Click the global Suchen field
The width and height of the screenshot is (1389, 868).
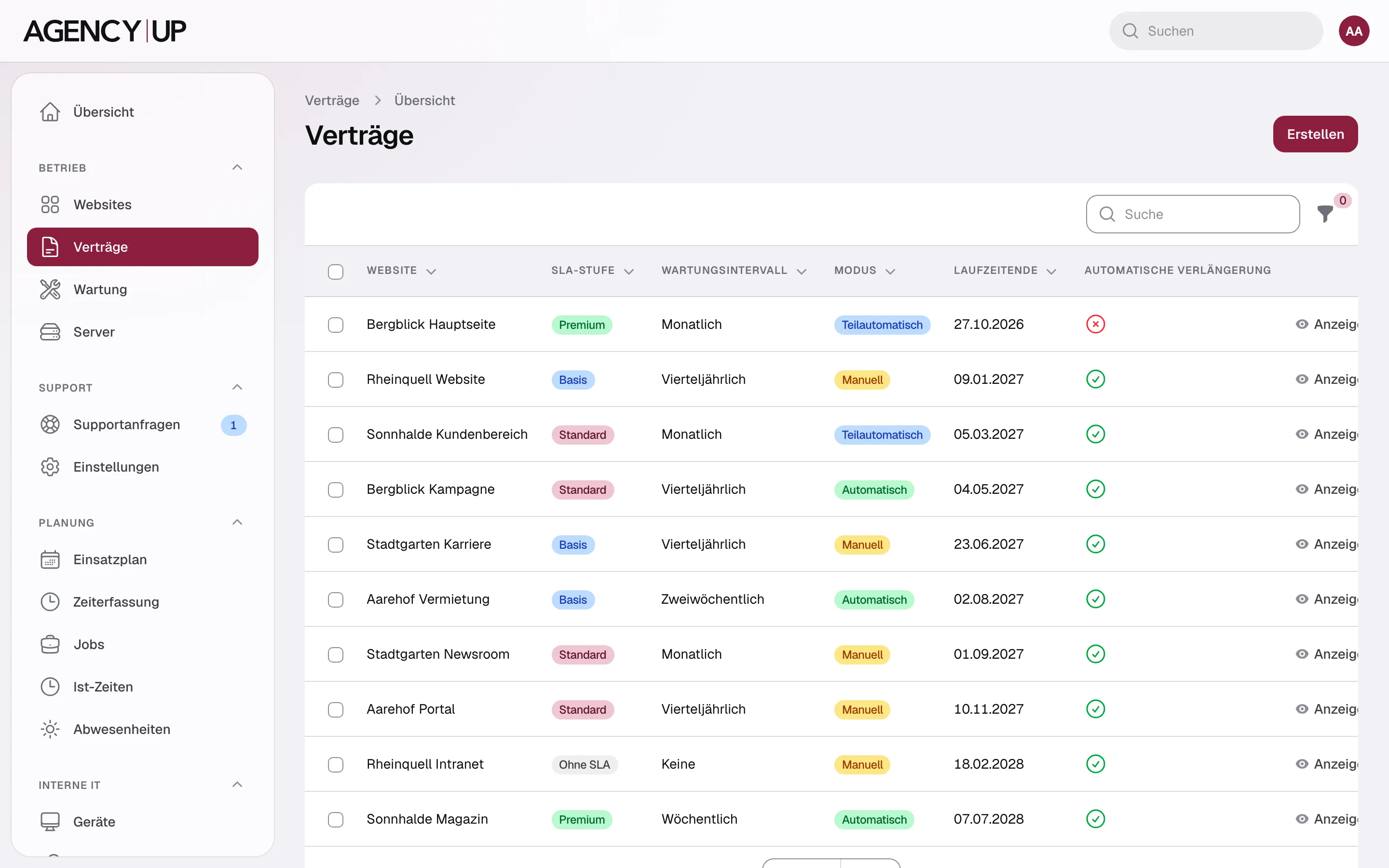coord(1216,31)
